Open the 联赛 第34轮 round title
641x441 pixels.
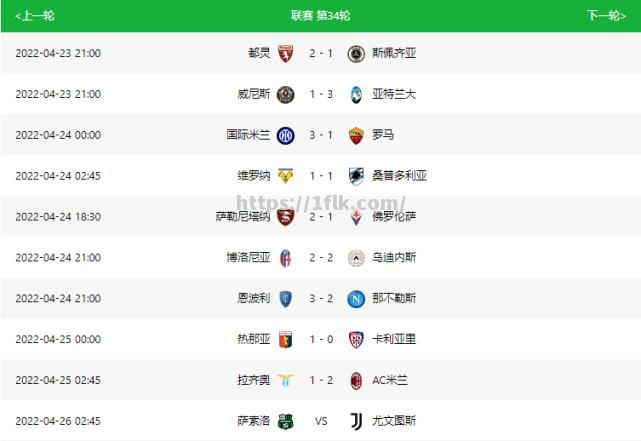coord(320,16)
